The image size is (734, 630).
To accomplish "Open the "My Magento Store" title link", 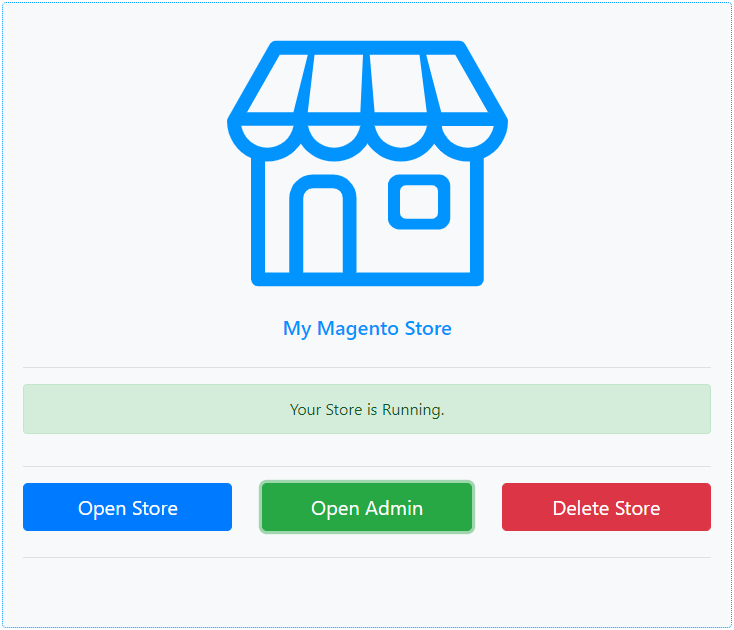I will click(x=367, y=328).
